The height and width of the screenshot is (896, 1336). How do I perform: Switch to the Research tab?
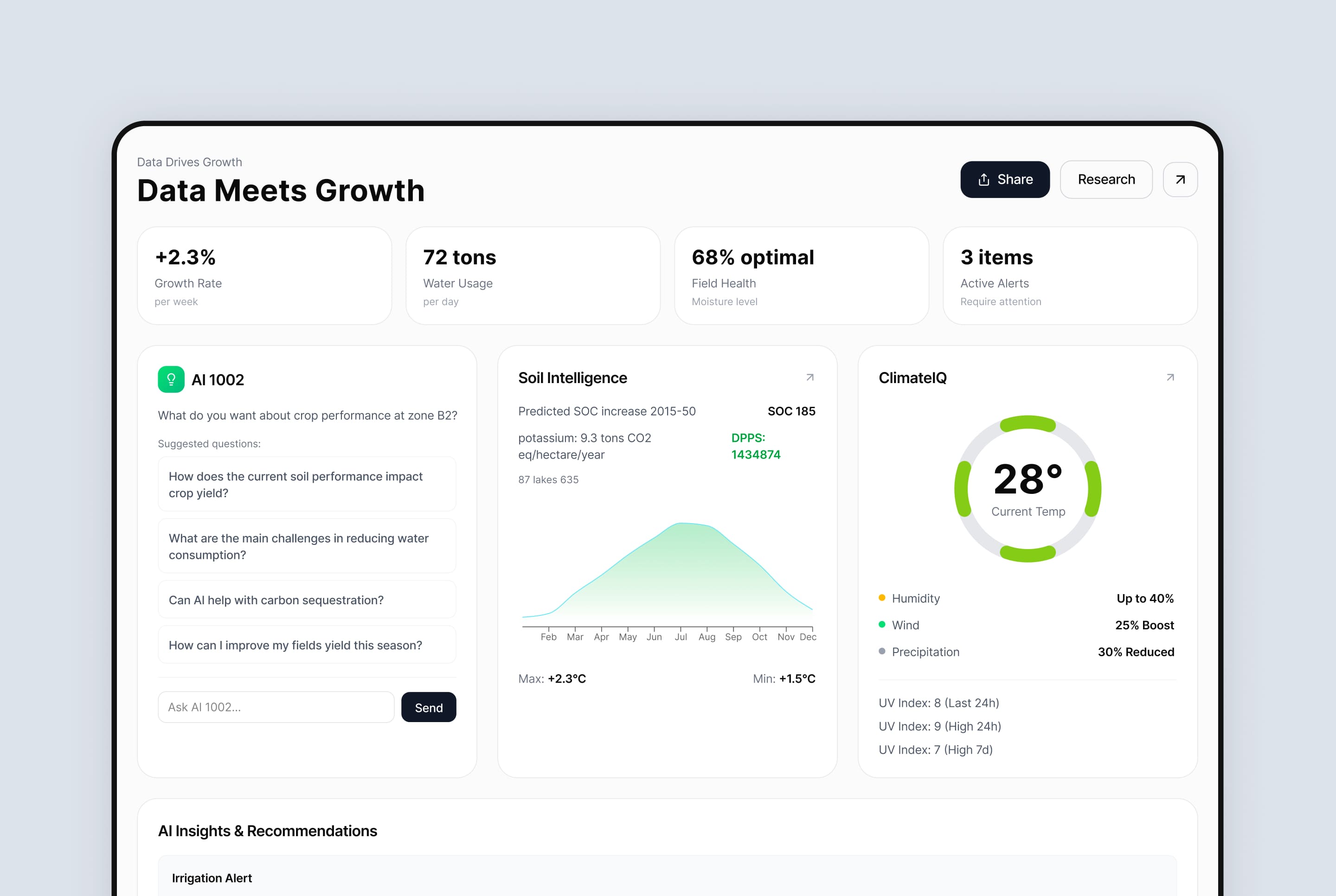coord(1106,179)
